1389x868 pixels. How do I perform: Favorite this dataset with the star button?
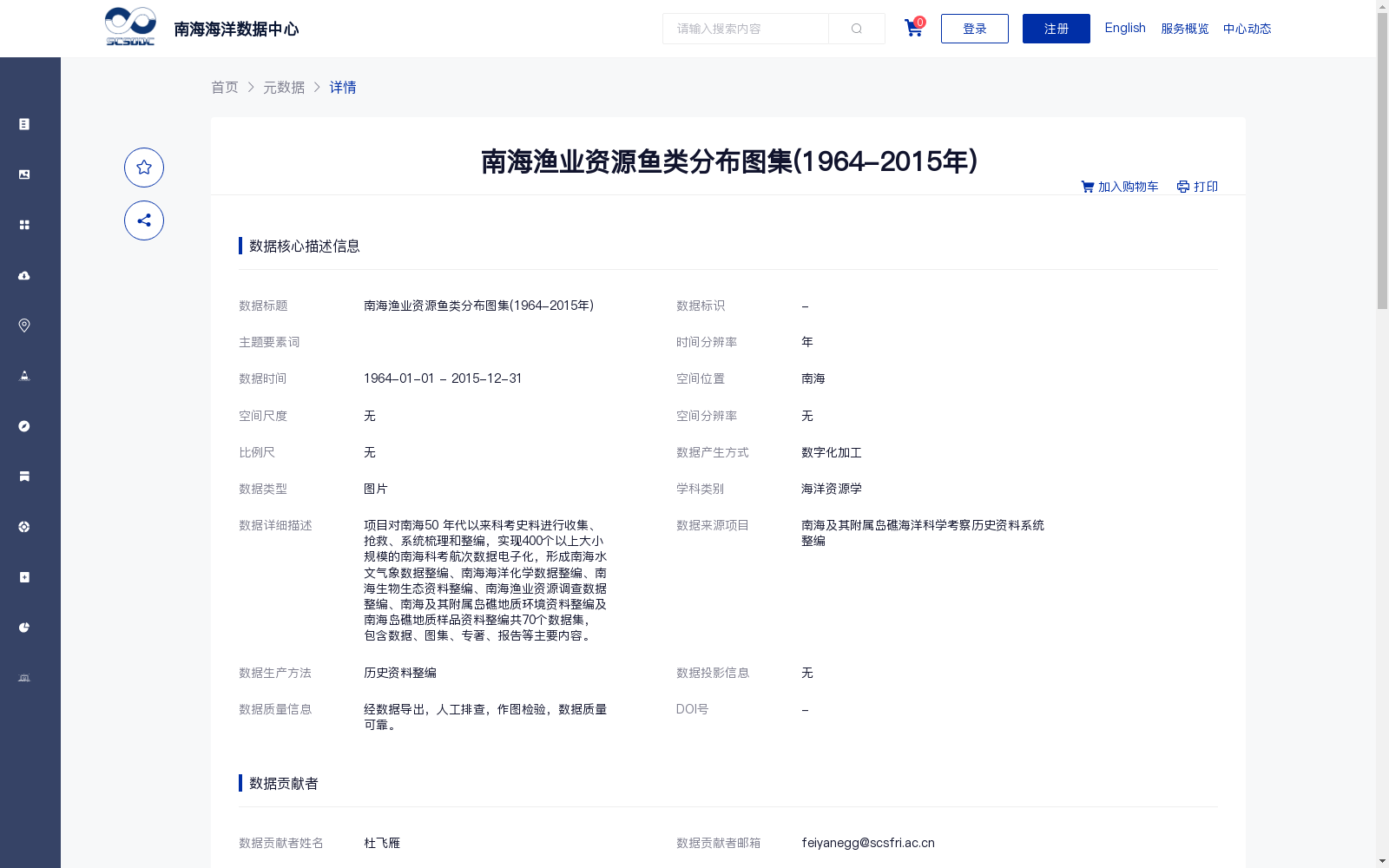(144, 168)
